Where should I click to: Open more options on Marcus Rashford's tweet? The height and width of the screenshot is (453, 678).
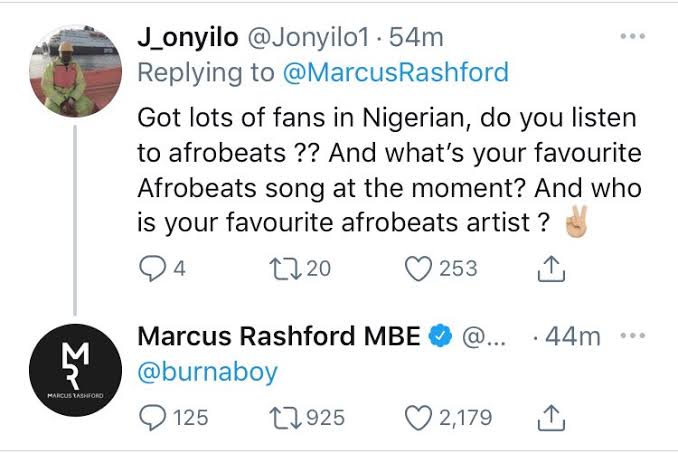click(x=633, y=336)
